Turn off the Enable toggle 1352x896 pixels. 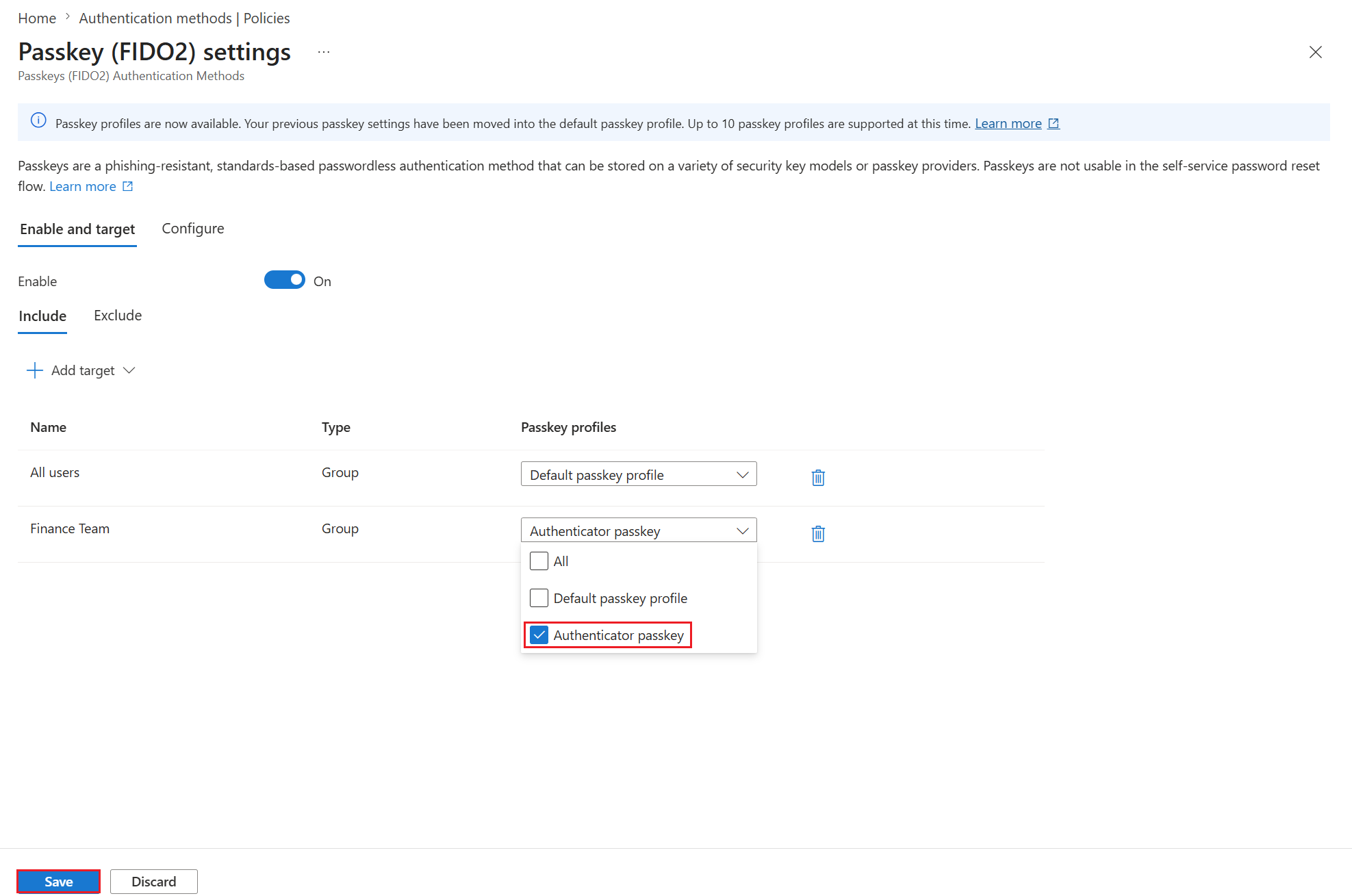285,280
